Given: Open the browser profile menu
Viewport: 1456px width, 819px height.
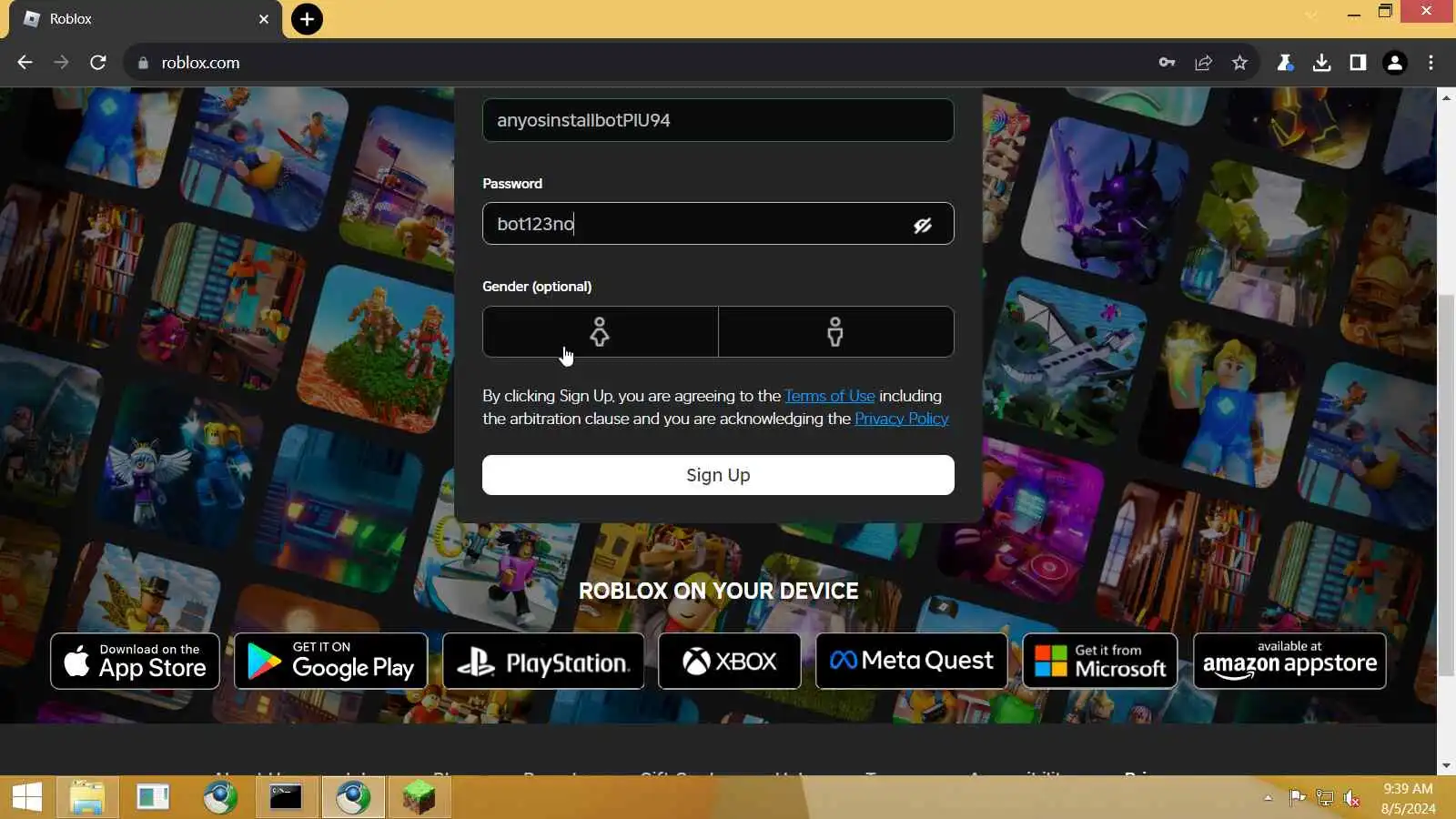Looking at the screenshot, I should click(1394, 63).
